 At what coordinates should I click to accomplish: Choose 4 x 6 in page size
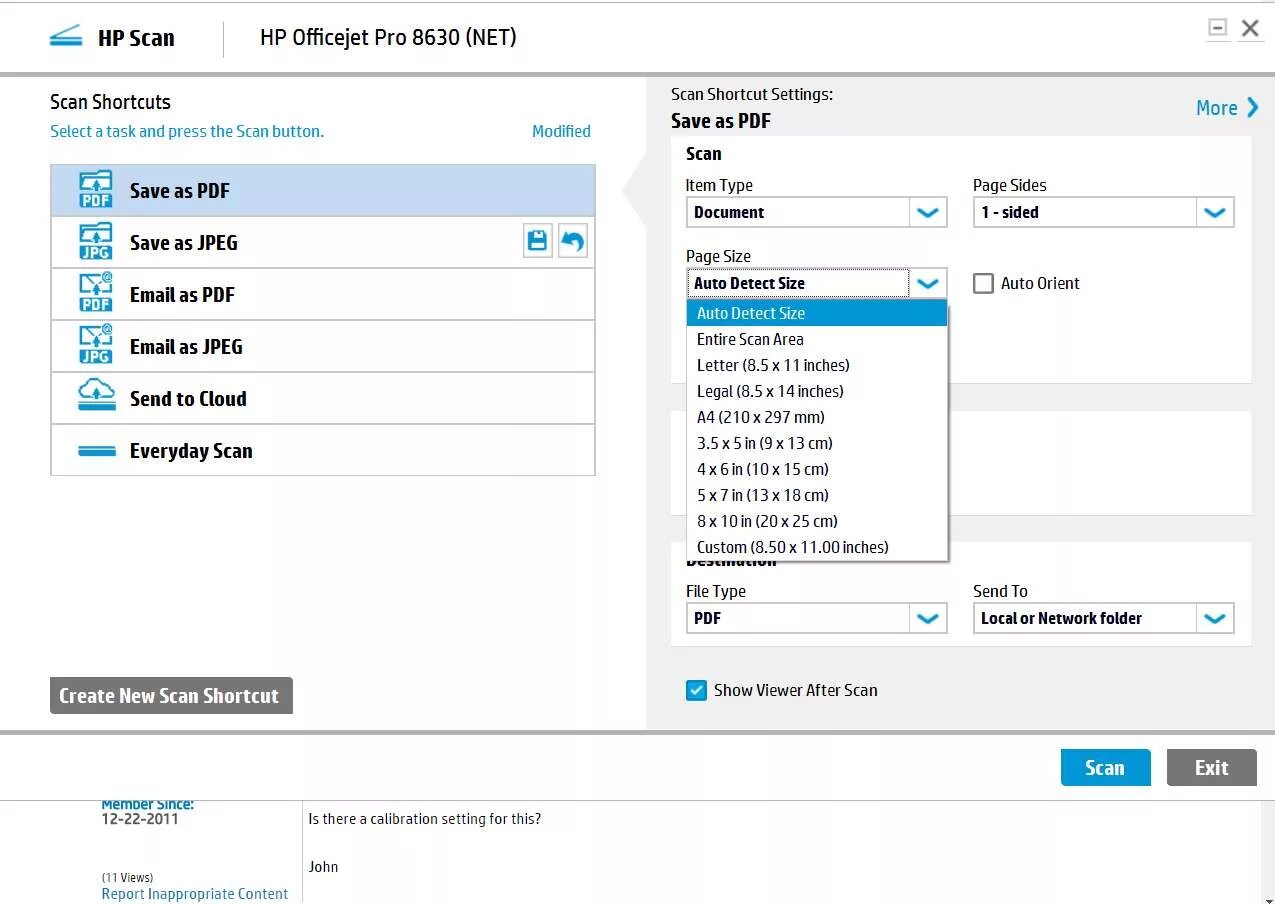(817, 469)
